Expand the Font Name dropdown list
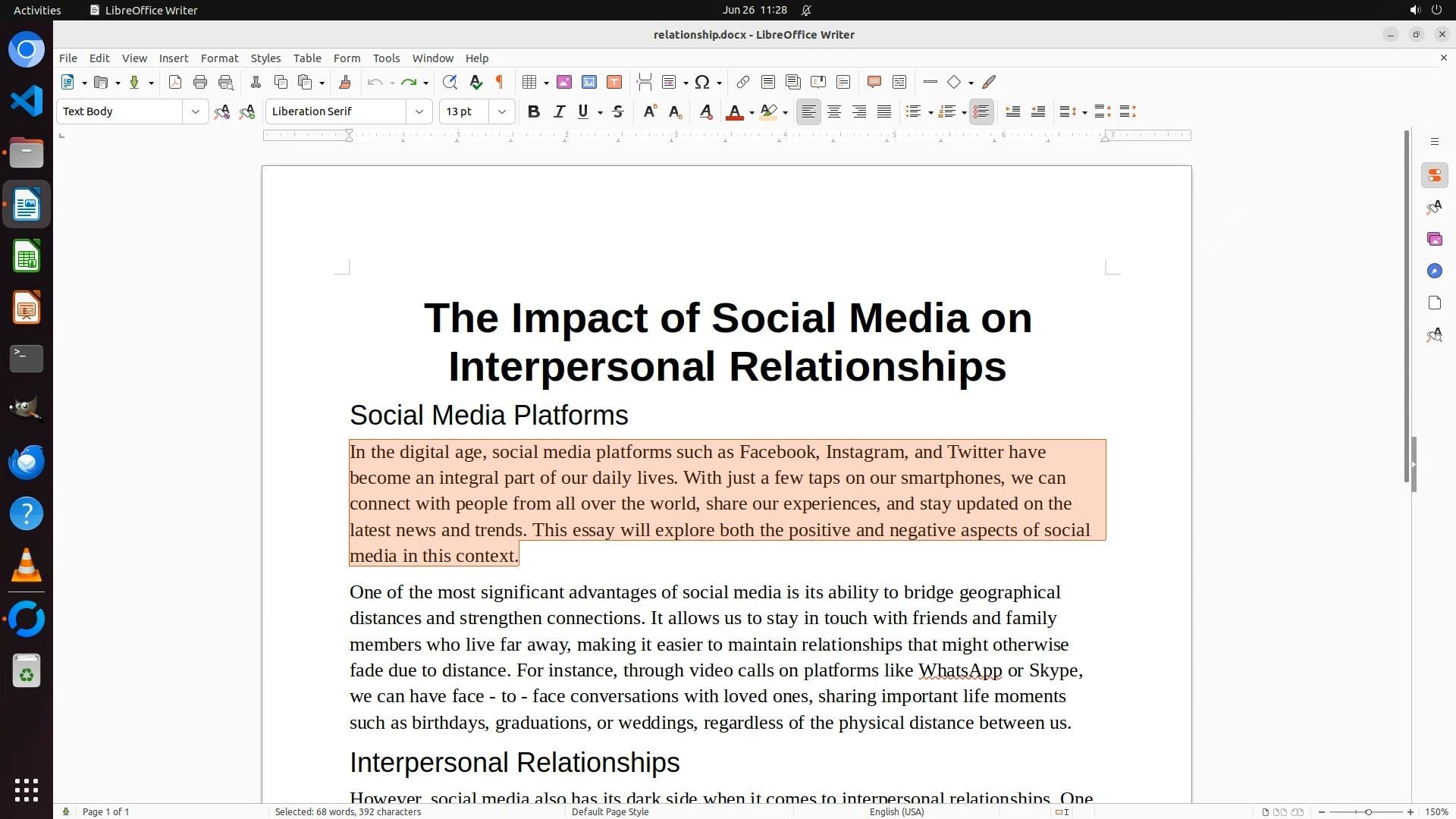The width and height of the screenshot is (1456, 819). point(419,112)
